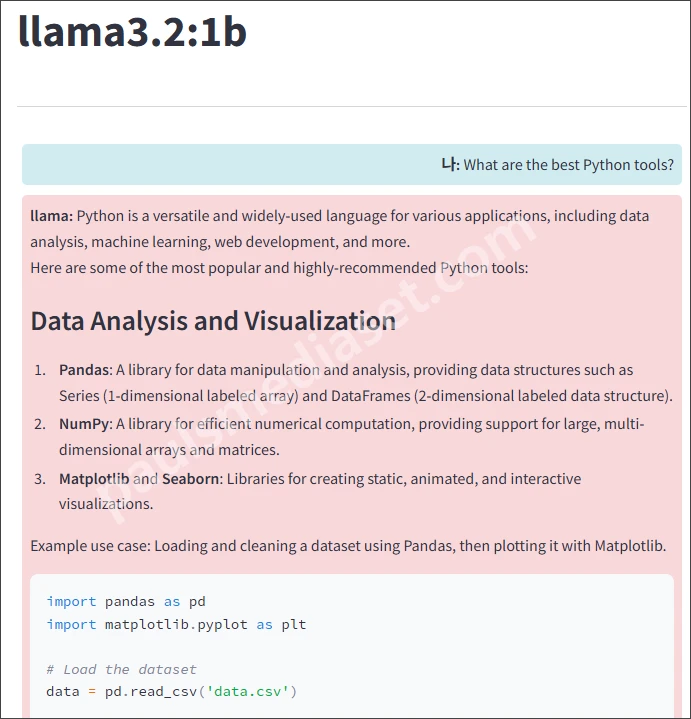The height and width of the screenshot is (719, 691).
Task: Click the bold "llama:" responder label
Action: (51, 216)
